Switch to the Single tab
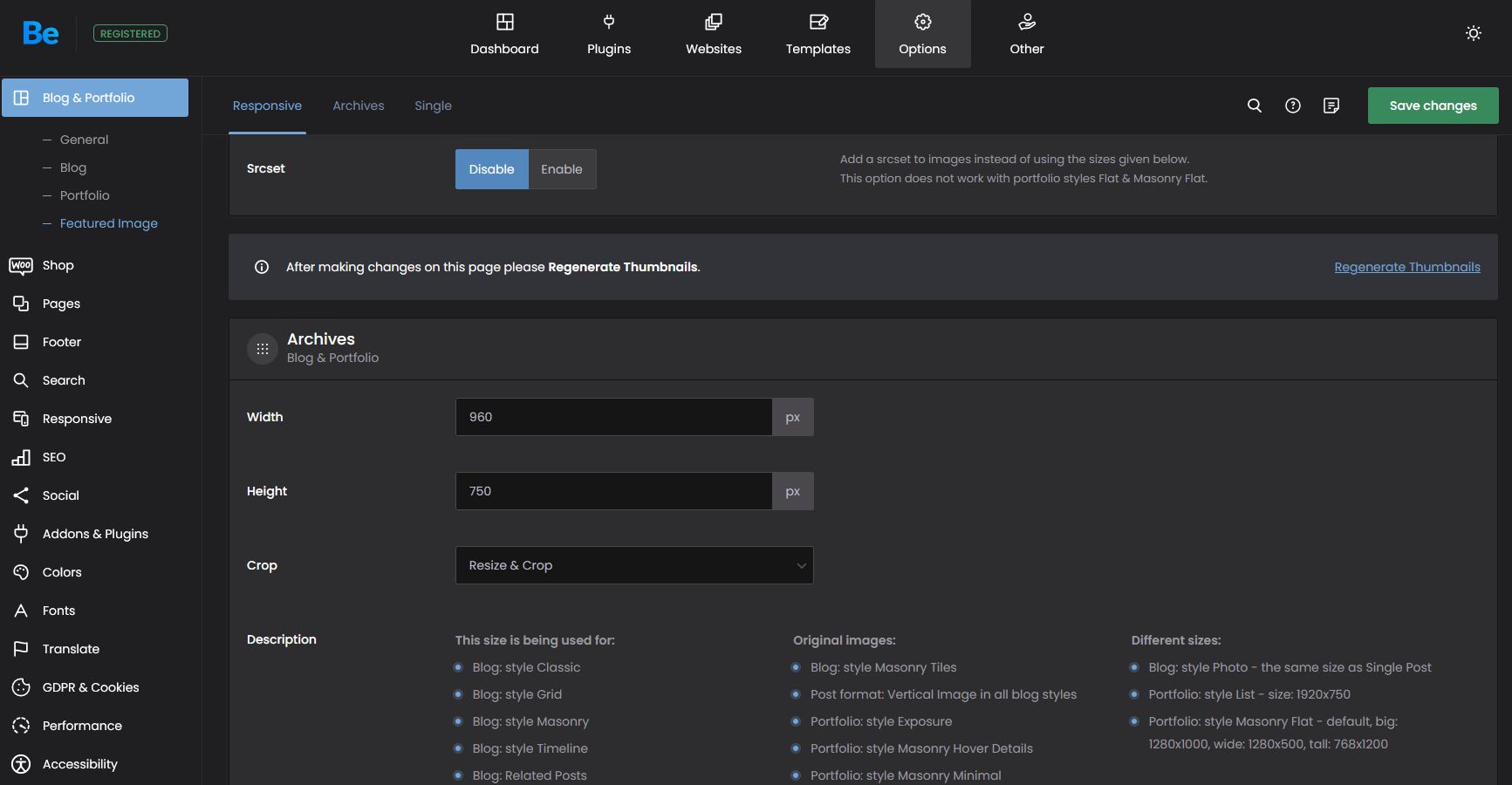The width and height of the screenshot is (1512, 785). (x=433, y=106)
